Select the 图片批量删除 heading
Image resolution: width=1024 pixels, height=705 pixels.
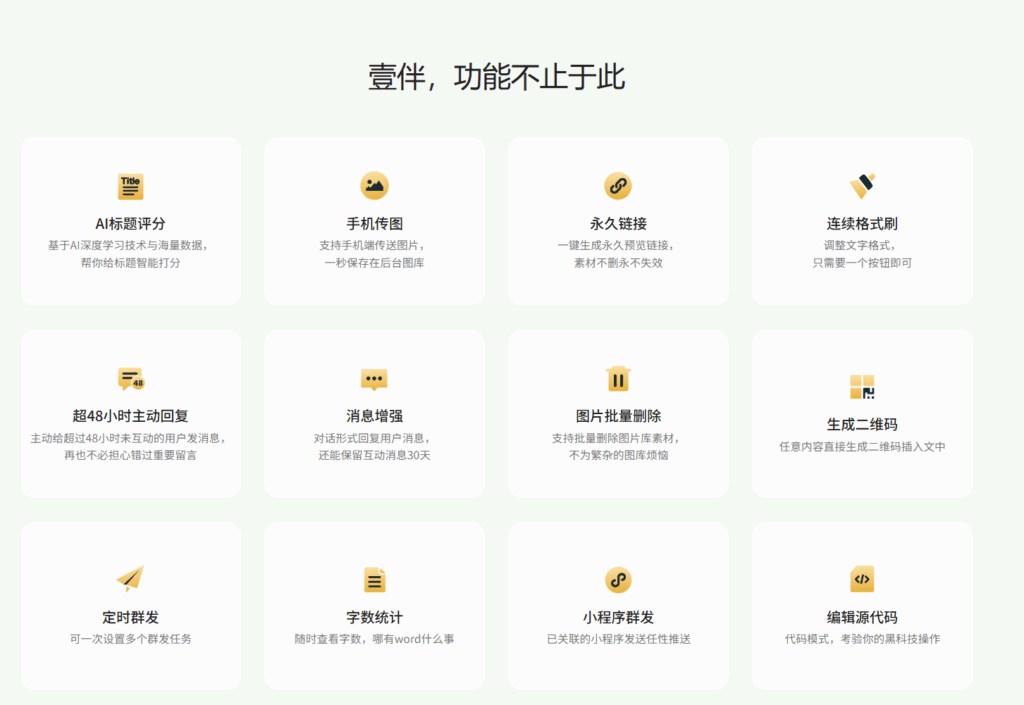(618, 416)
